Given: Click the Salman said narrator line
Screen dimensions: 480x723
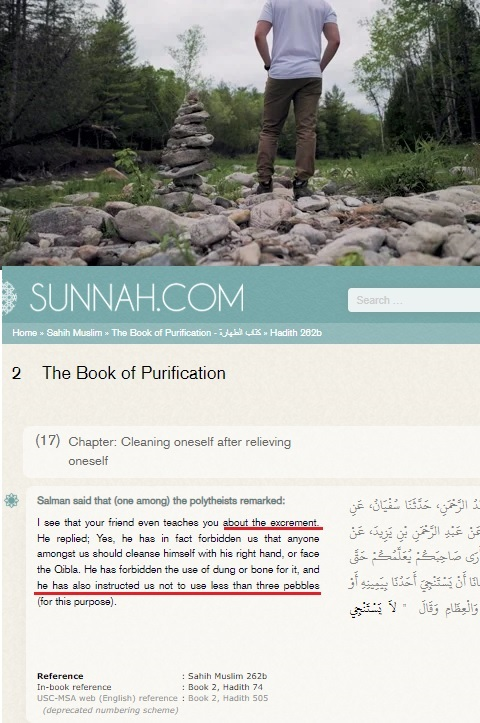Looking at the screenshot, I should click(161, 501).
